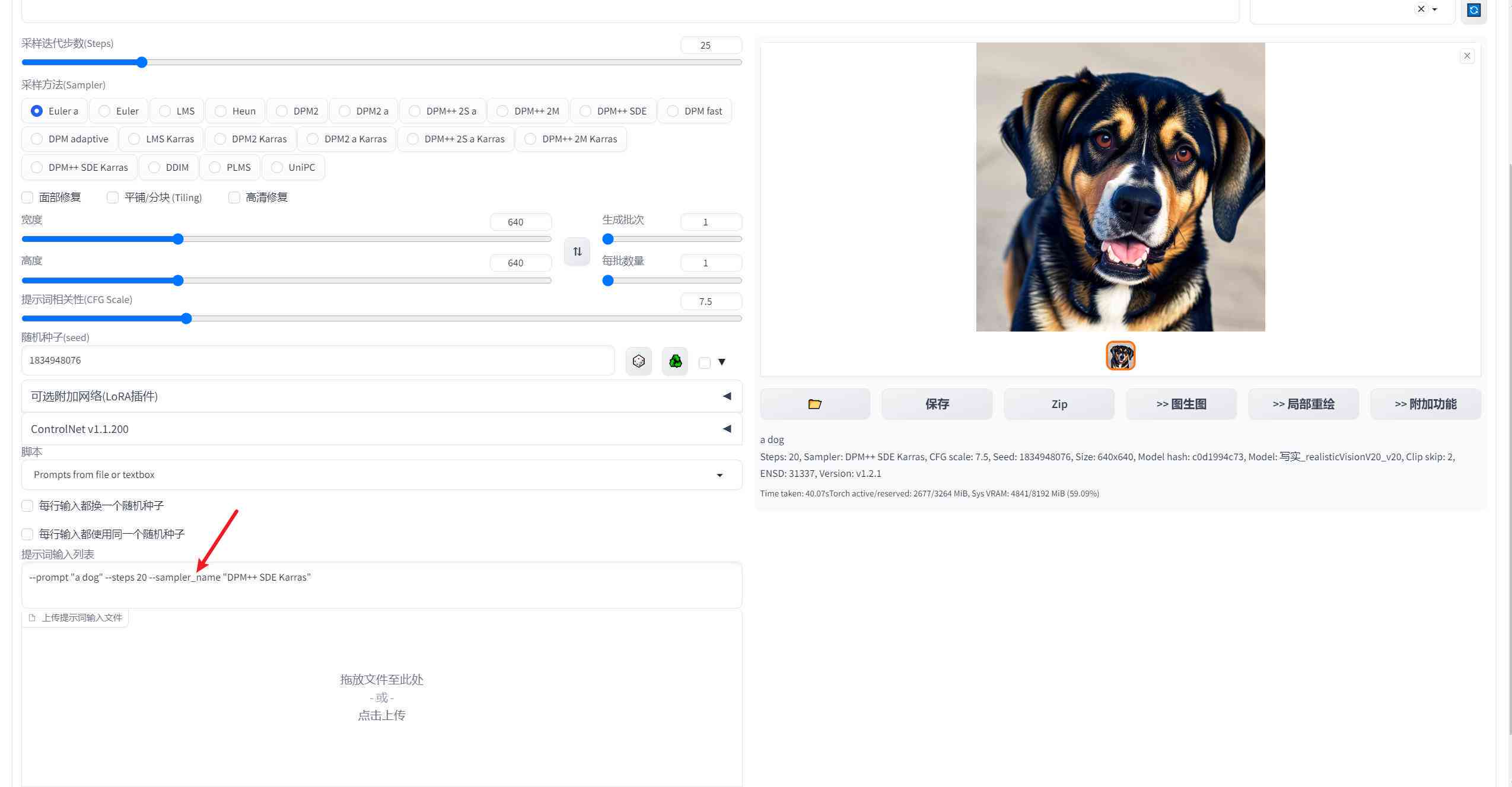Adjust the Steps slider
This screenshot has height=787, width=1512.
(381, 62)
